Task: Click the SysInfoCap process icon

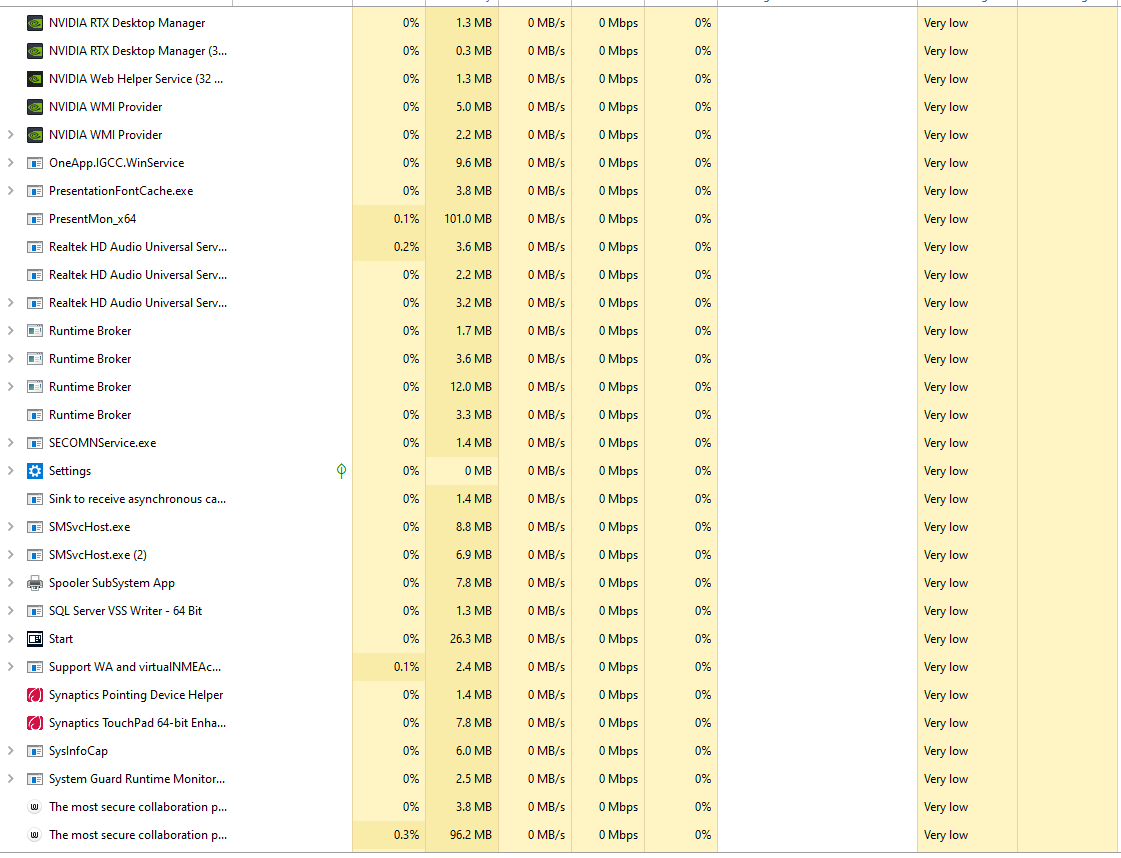Action: click(35, 751)
